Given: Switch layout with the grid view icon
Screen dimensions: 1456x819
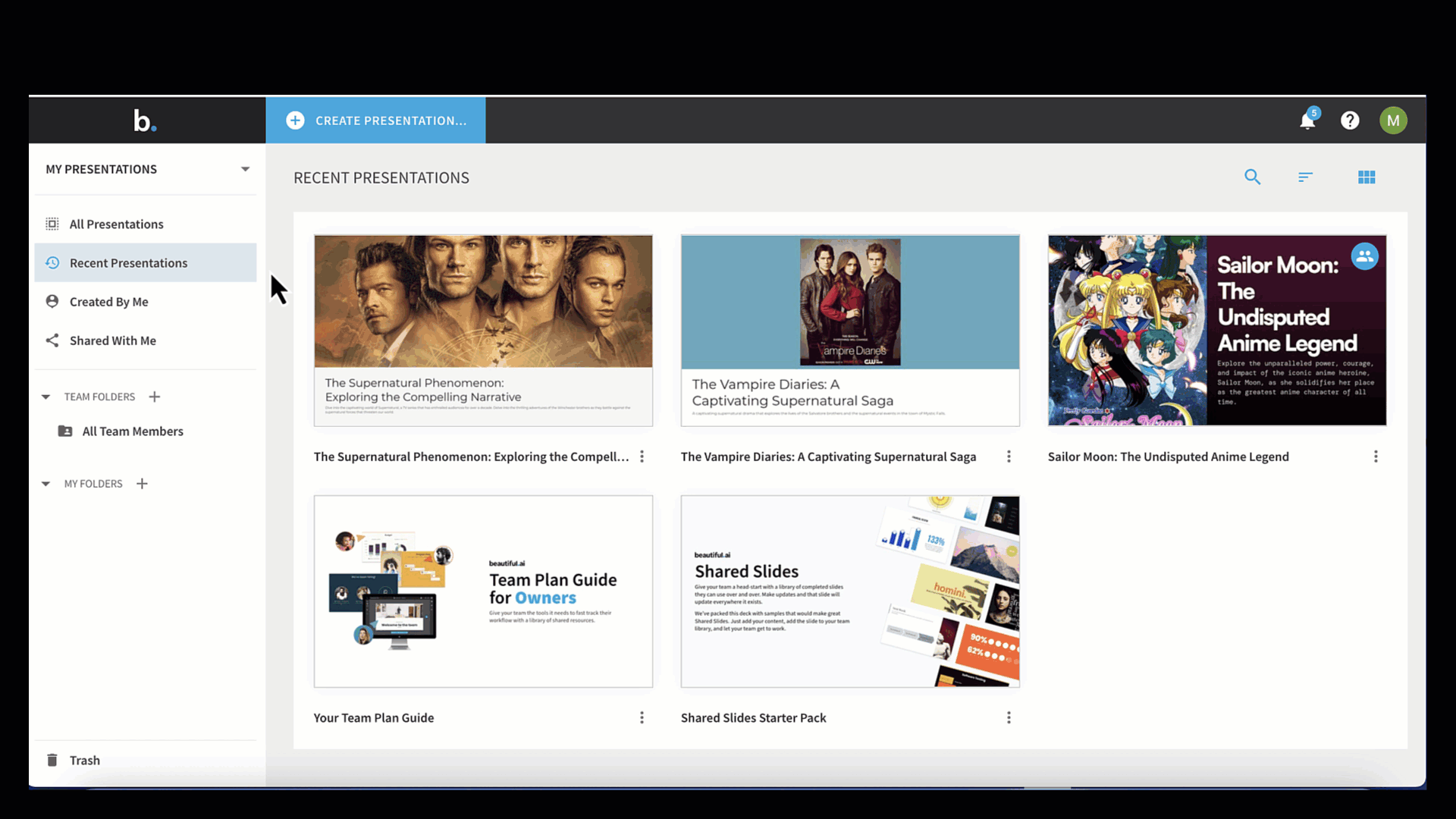Looking at the screenshot, I should (x=1367, y=177).
